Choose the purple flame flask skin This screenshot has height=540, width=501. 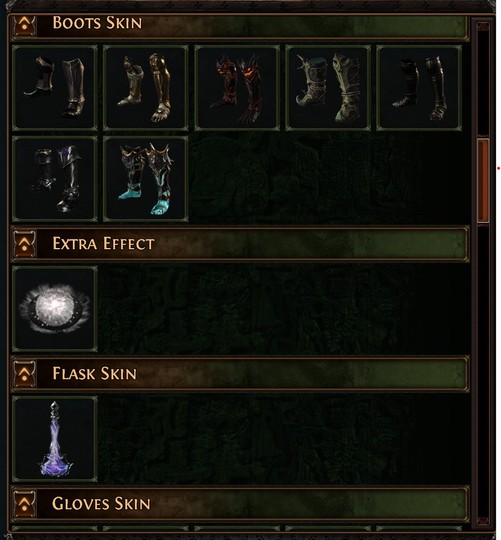pos(55,439)
